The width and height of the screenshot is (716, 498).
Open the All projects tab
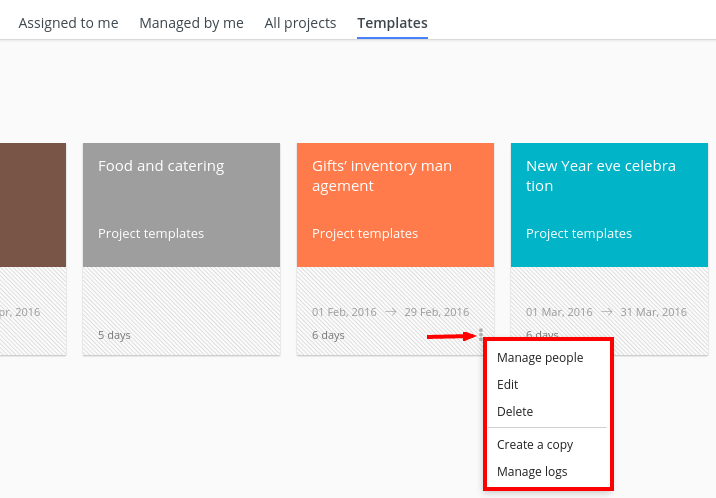point(300,23)
